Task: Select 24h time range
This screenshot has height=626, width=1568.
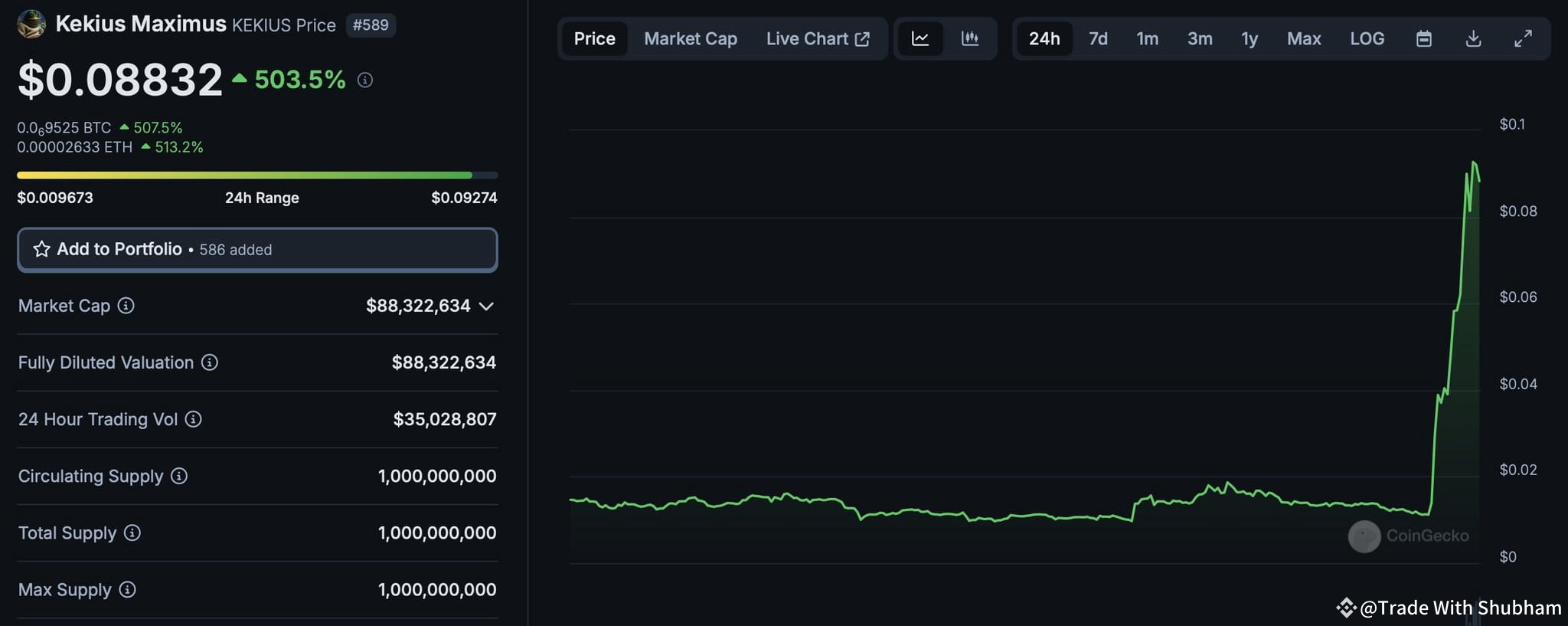Action: (1044, 38)
